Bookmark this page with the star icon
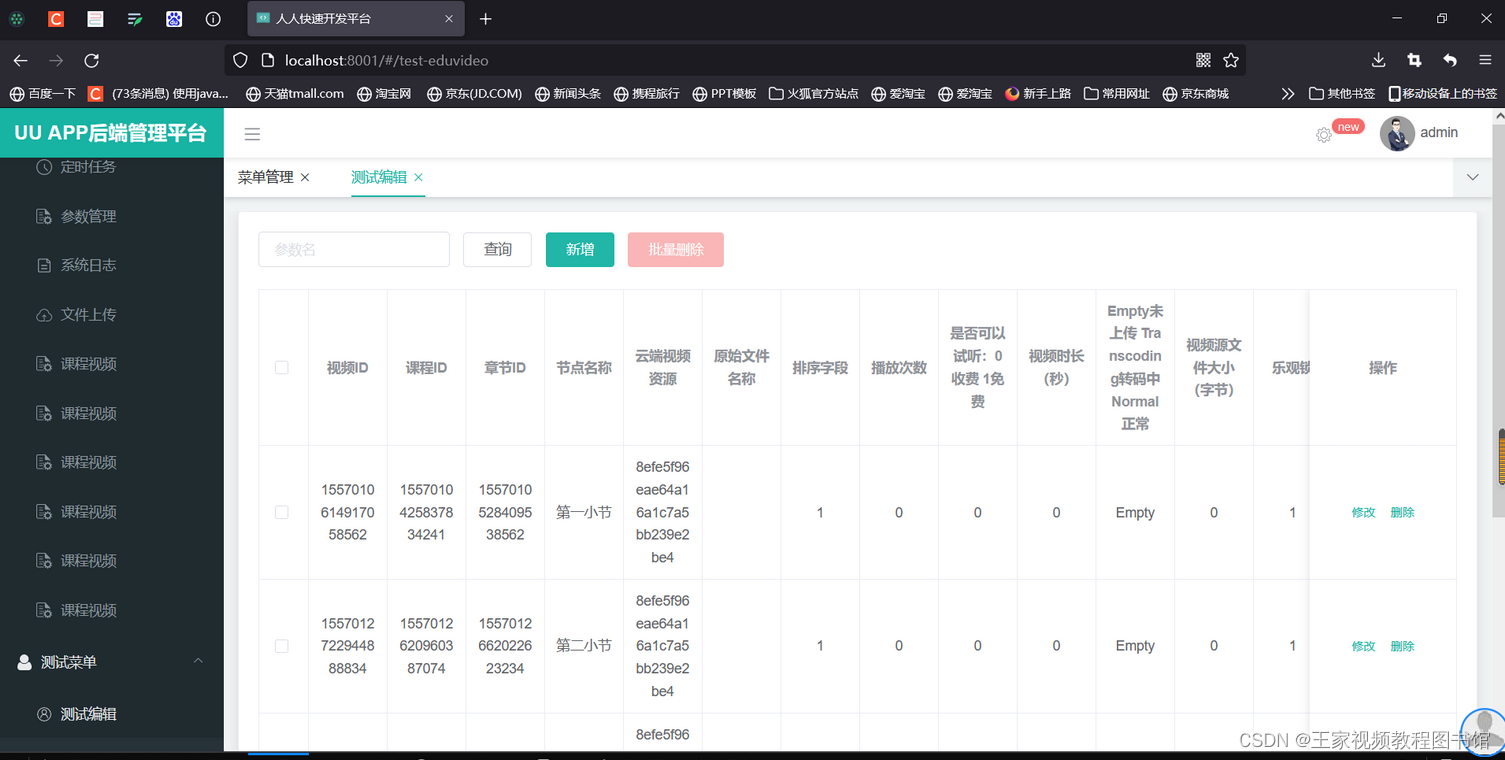The image size is (1505, 760). click(1231, 60)
